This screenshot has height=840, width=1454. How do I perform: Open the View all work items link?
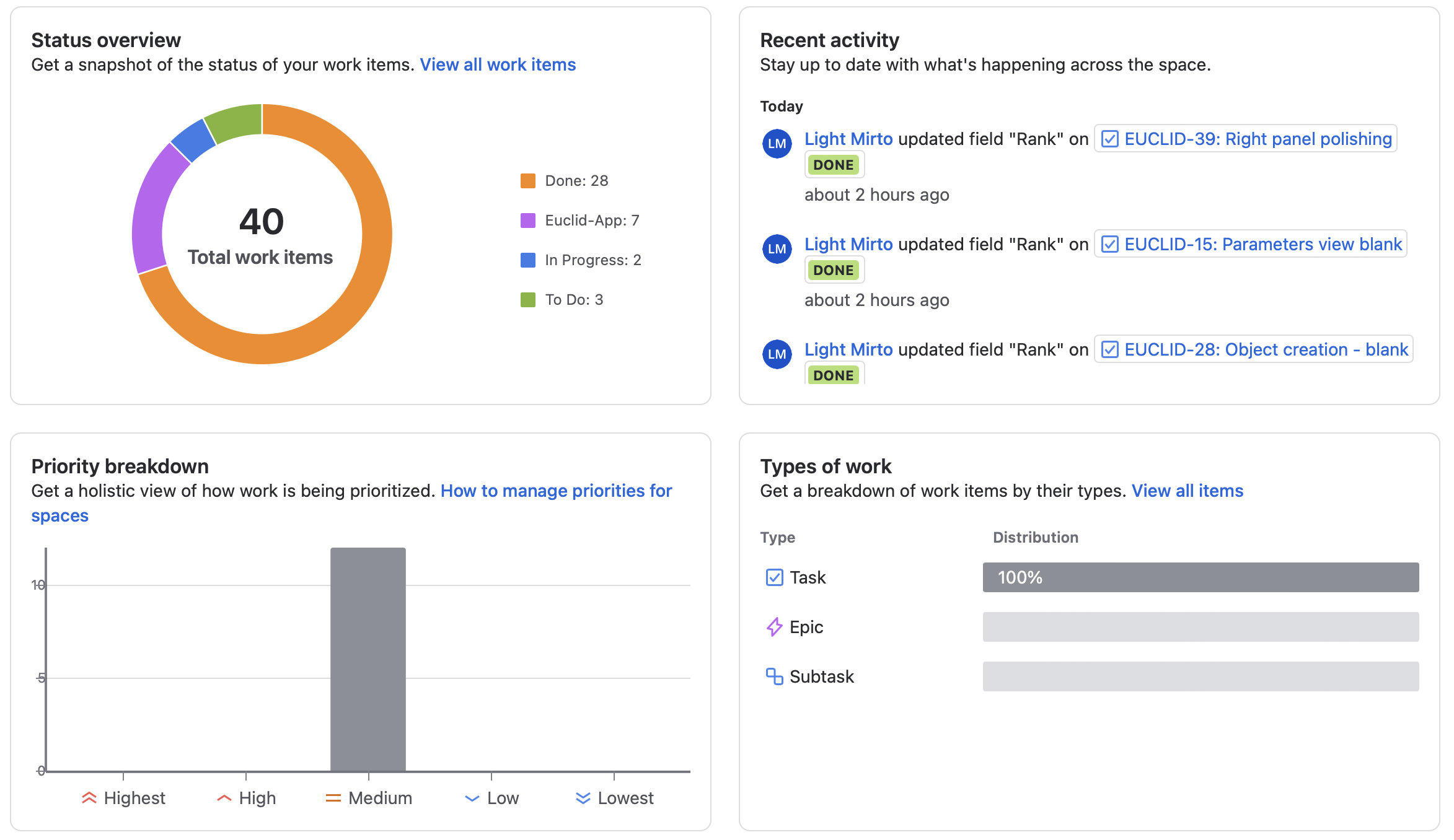coord(498,64)
